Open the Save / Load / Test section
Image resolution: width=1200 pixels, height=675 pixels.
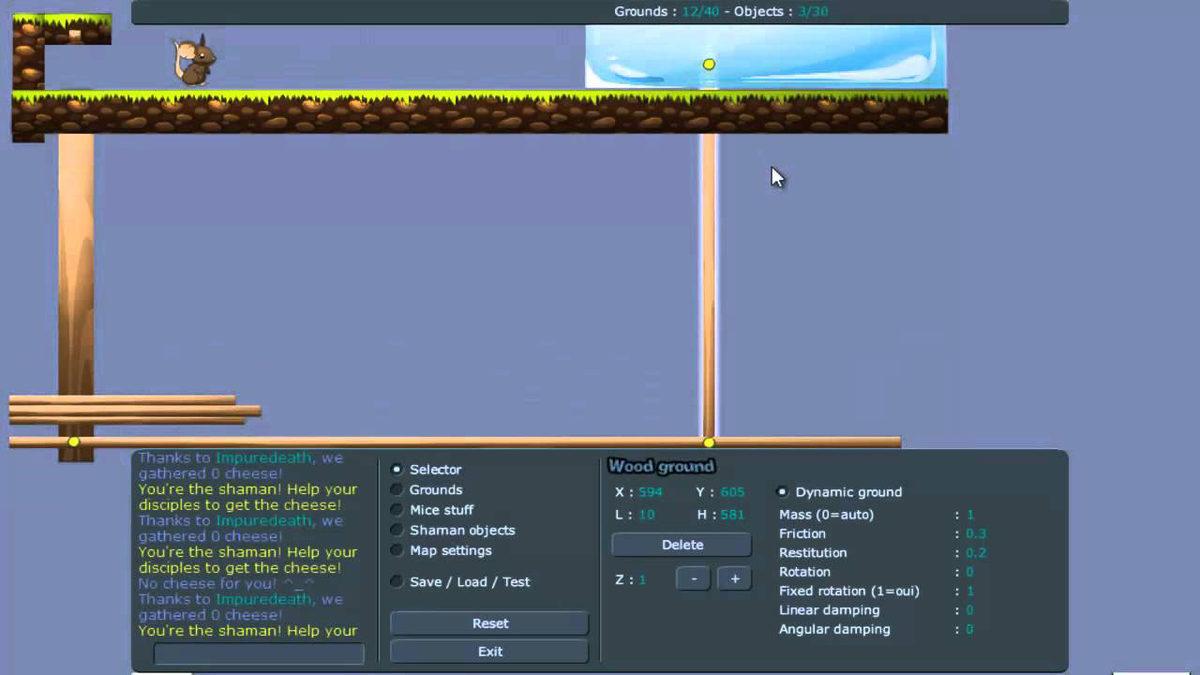pyautogui.click(x=397, y=582)
